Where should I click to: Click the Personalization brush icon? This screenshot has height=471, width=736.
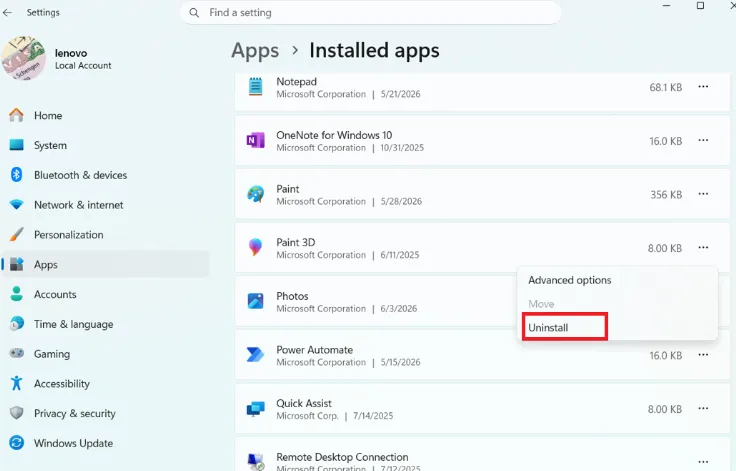(16, 234)
